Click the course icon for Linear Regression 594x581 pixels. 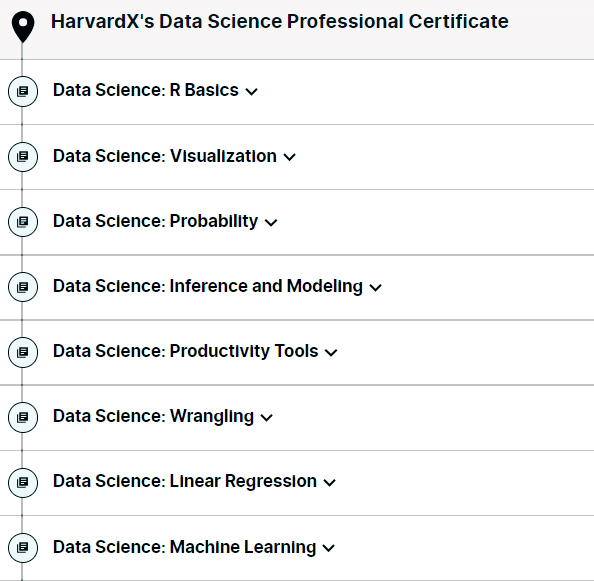click(23, 482)
